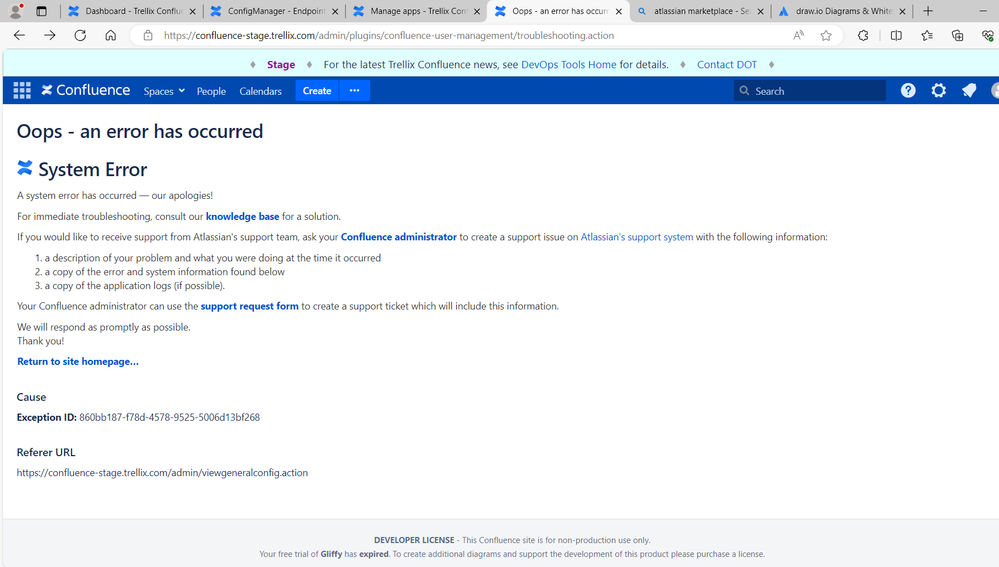999x567 pixels.
Task: Open Calendars in the header
Action: (261, 91)
